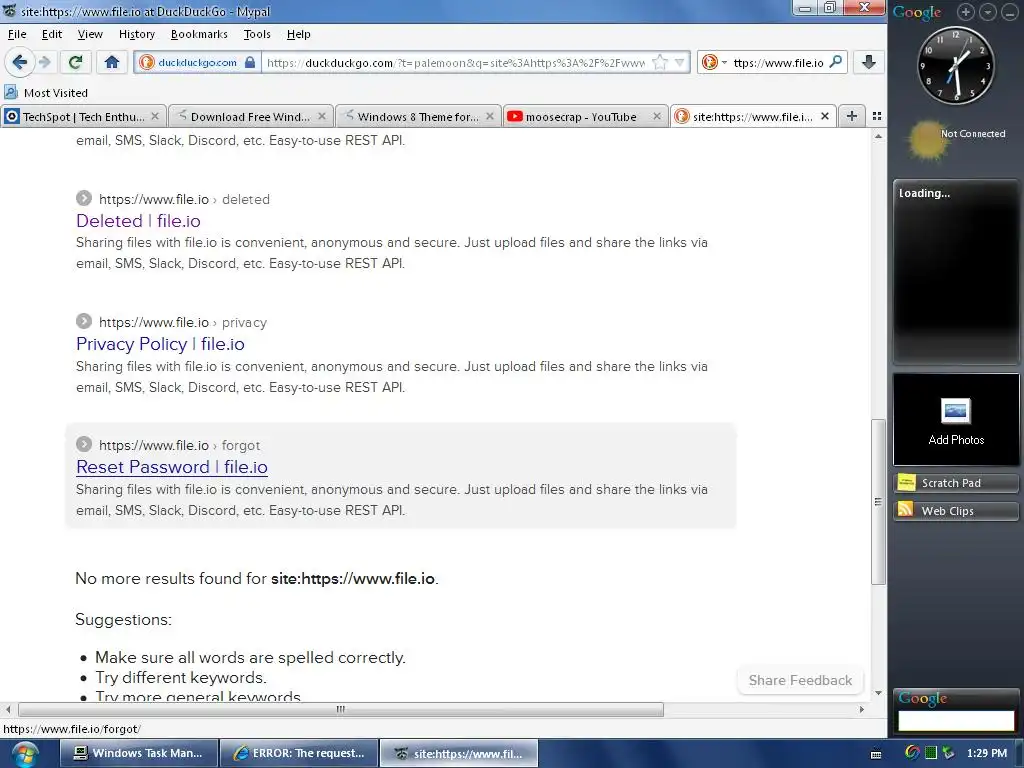Open the Scratch Pad gadget
Image resolution: width=1024 pixels, height=768 pixels.
click(x=955, y=483)
